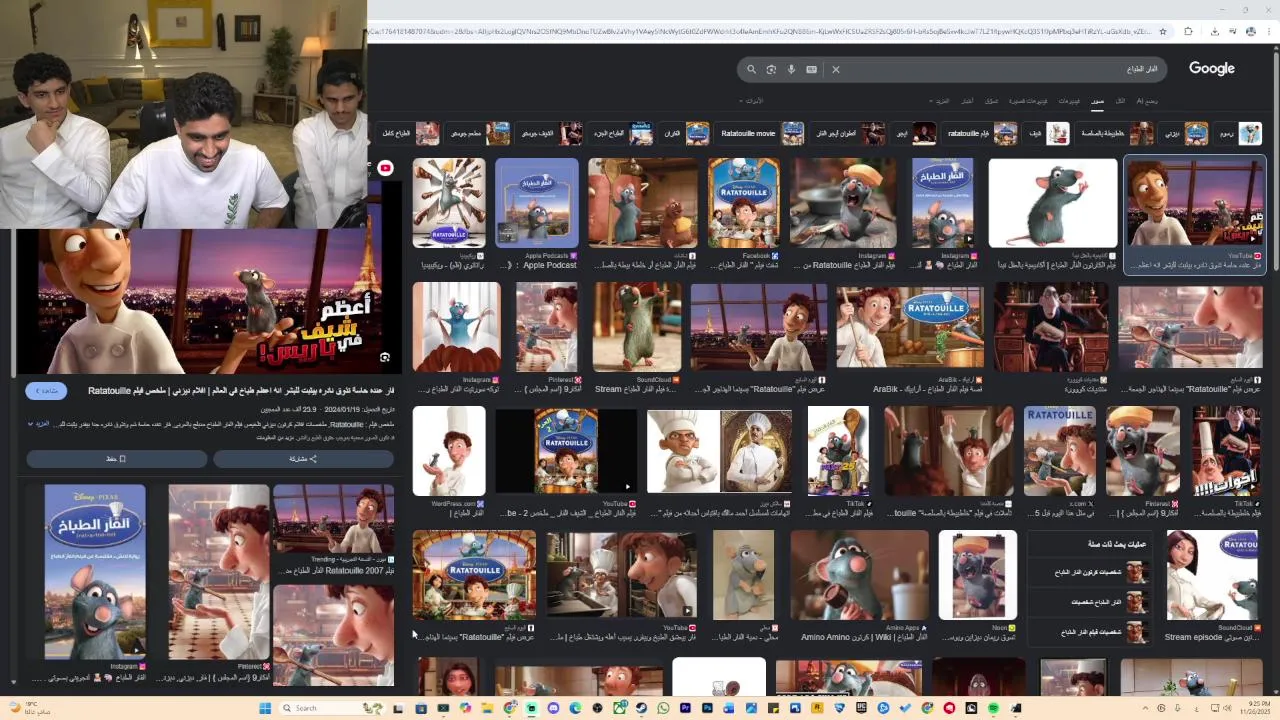Image resolution: width=1280 pixels, height=720 pixels.
Task: Open Spotify from the taskbar
Action: pos(993,708)
